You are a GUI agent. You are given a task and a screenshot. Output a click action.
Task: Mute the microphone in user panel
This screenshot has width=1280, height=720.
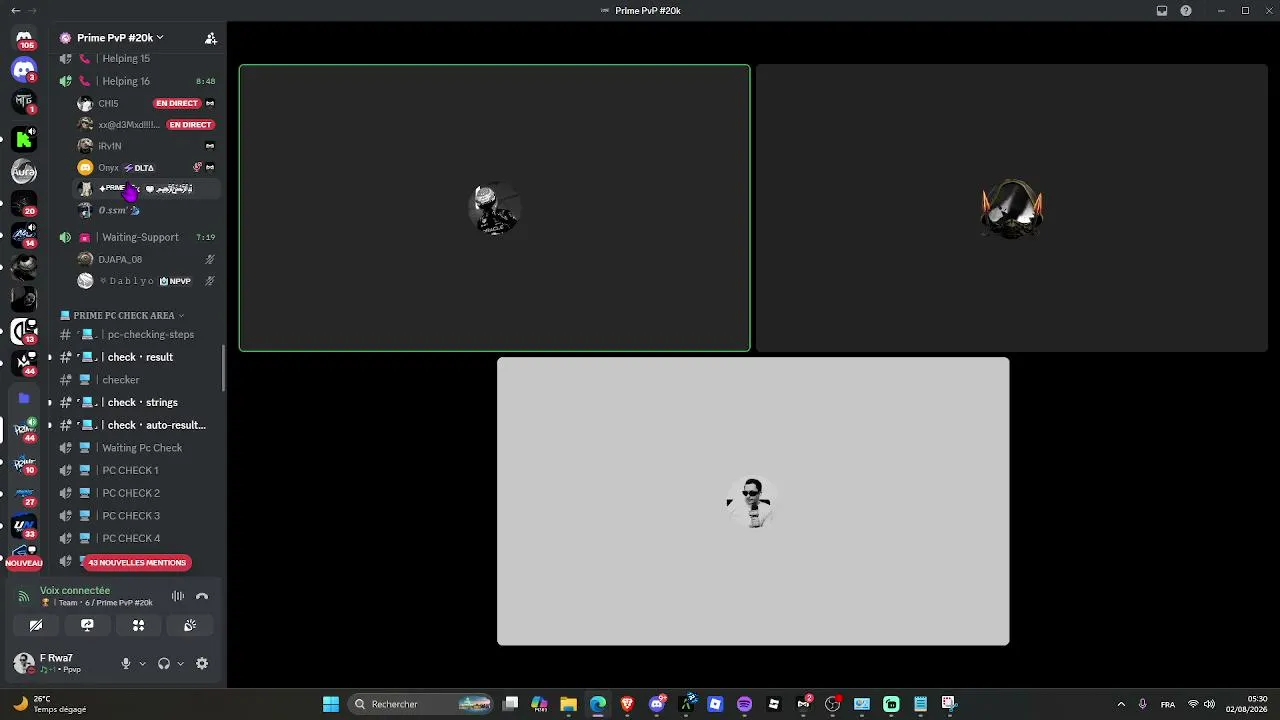click(x=125, y=663)
